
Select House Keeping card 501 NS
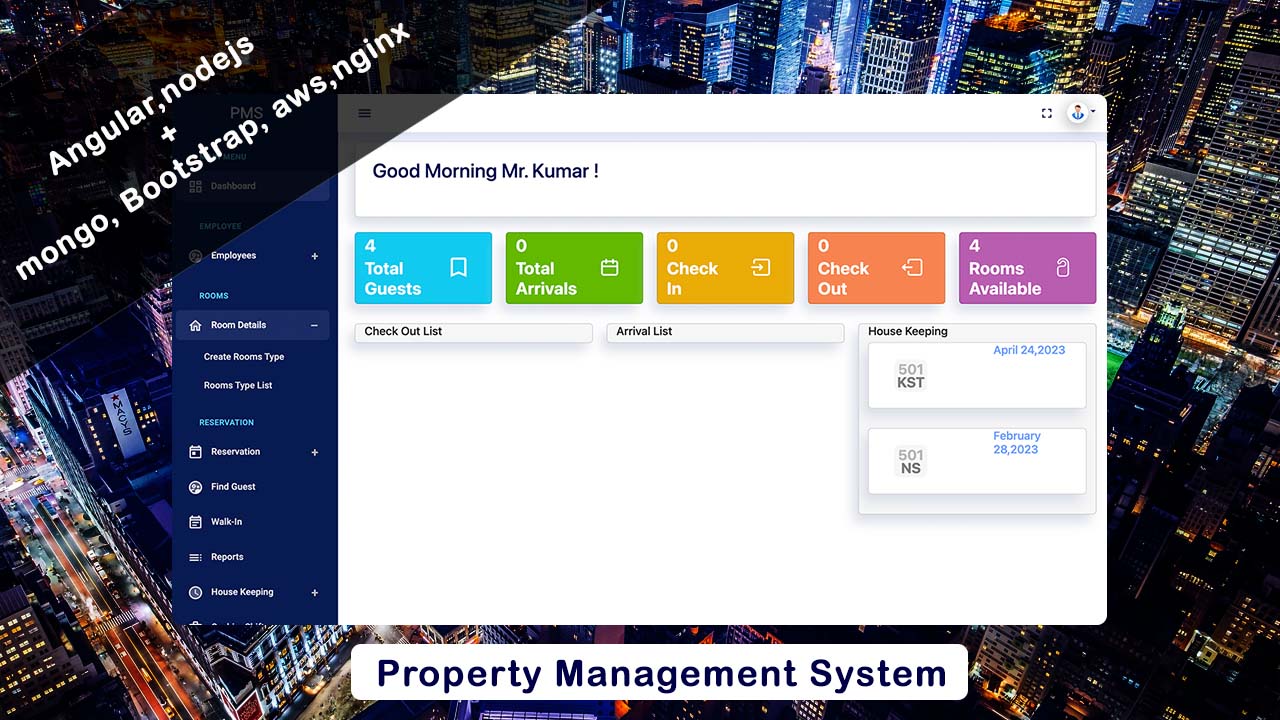coord(977,461)
